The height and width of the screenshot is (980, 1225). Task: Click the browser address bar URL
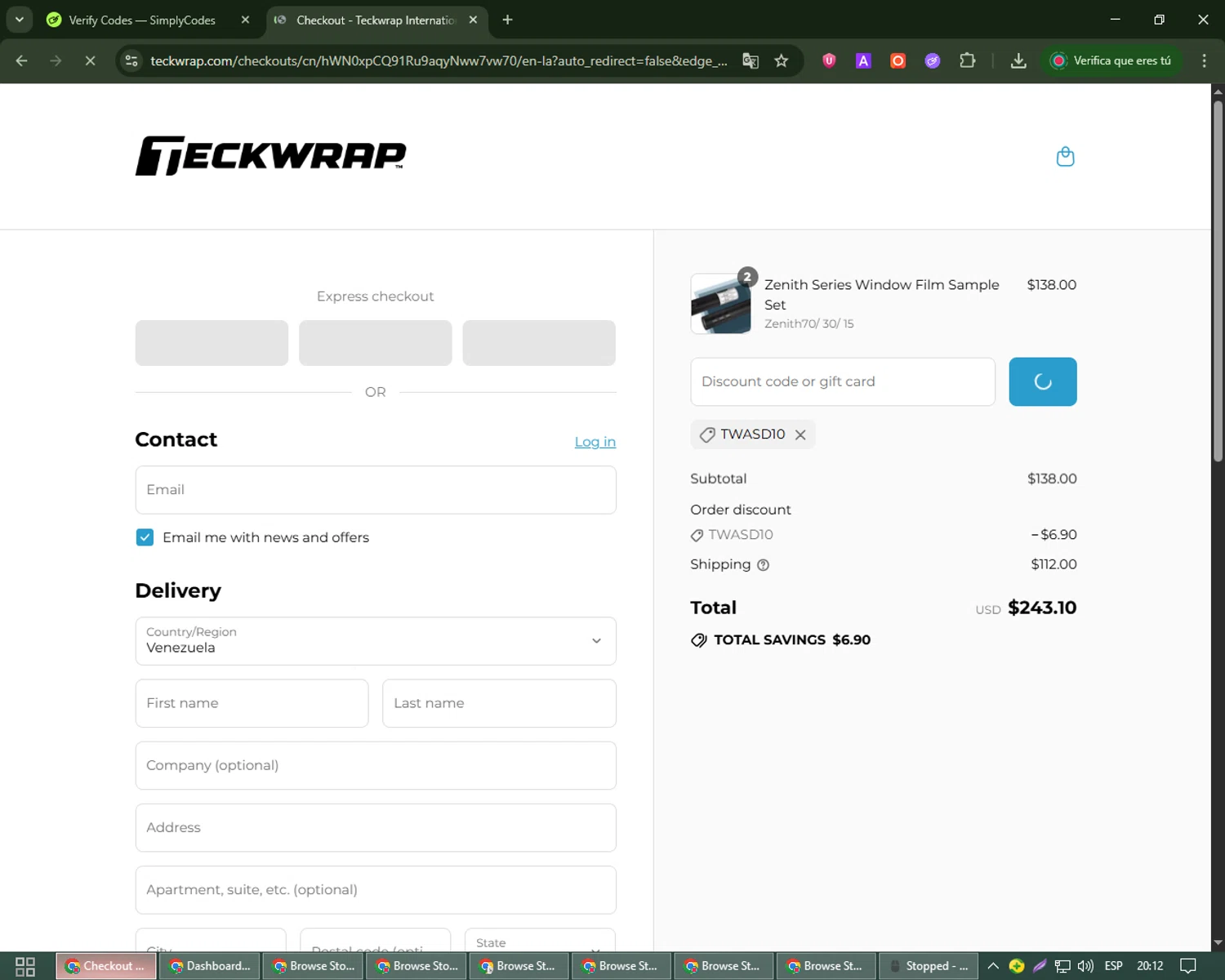click(x=439, y=60)
